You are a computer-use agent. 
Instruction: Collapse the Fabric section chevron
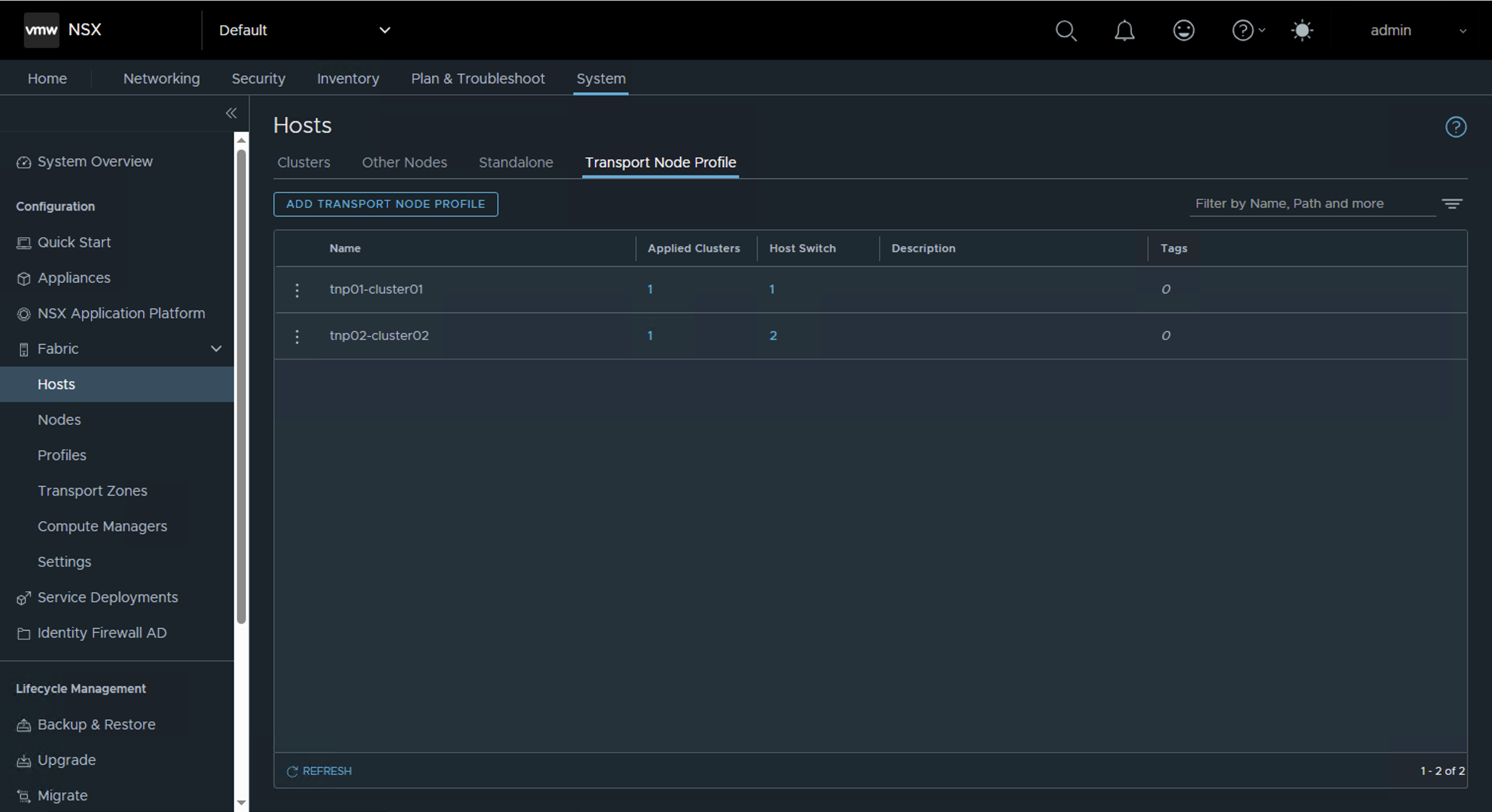click(216, 349)
